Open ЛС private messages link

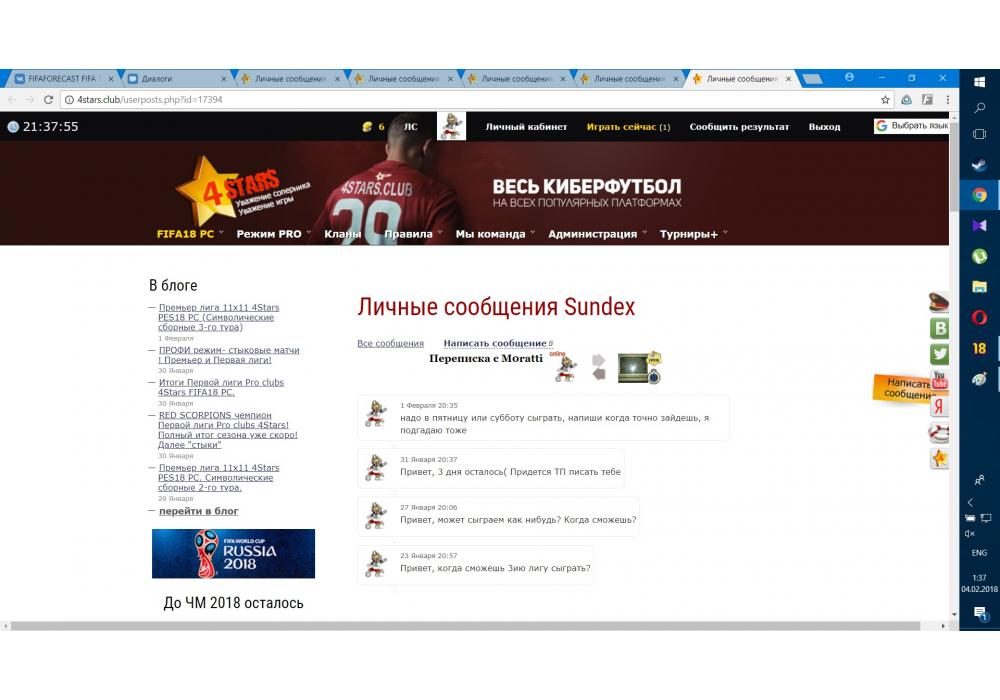411,127
